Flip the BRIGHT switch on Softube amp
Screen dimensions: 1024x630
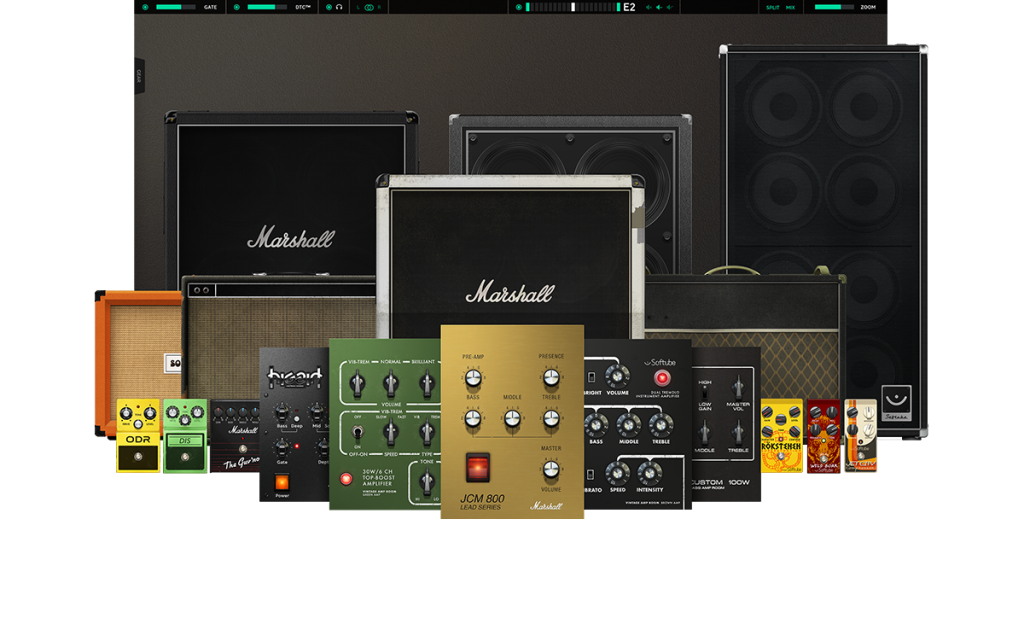tap(591, 377)
